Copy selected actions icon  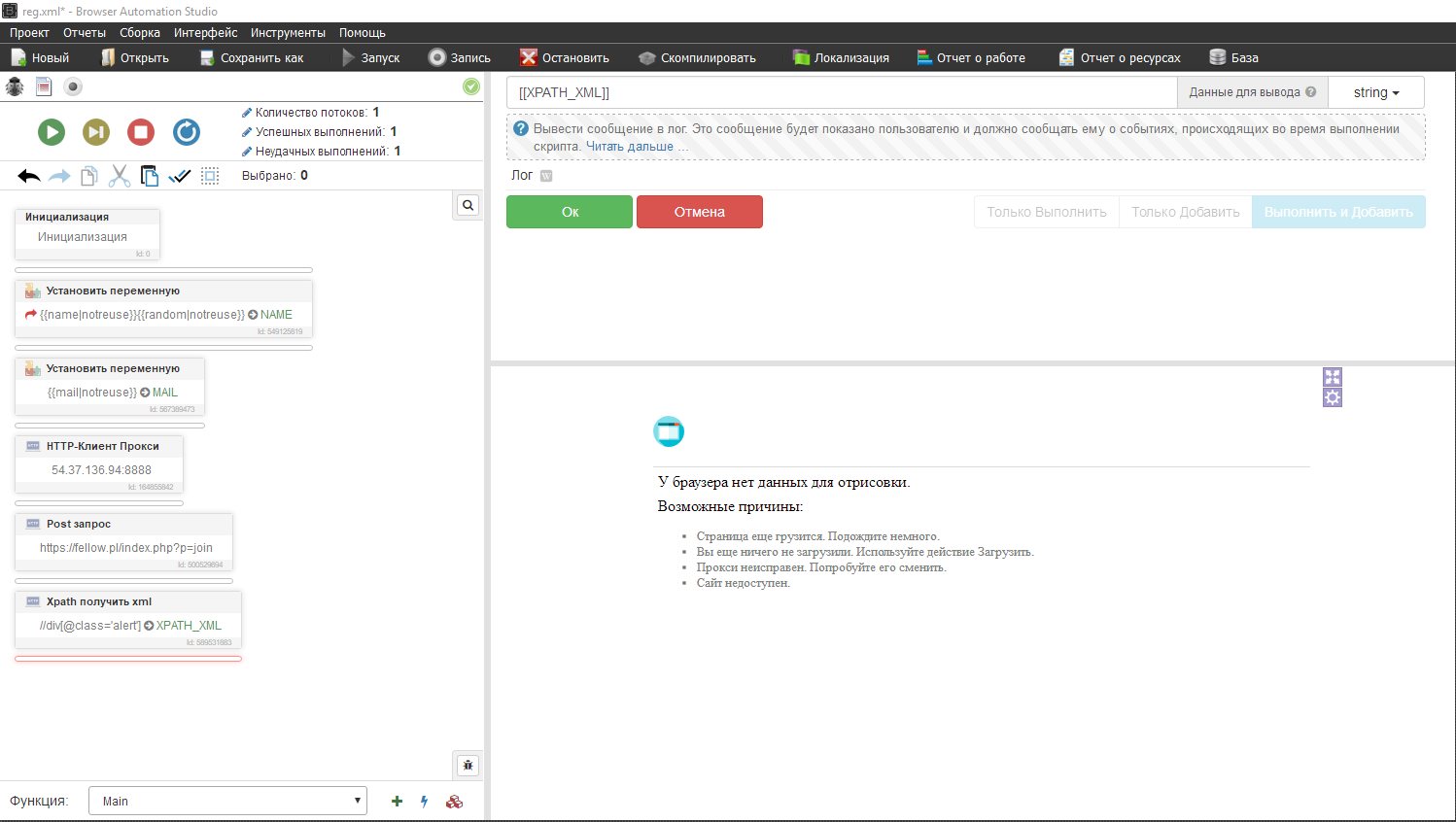pos(88,176)
